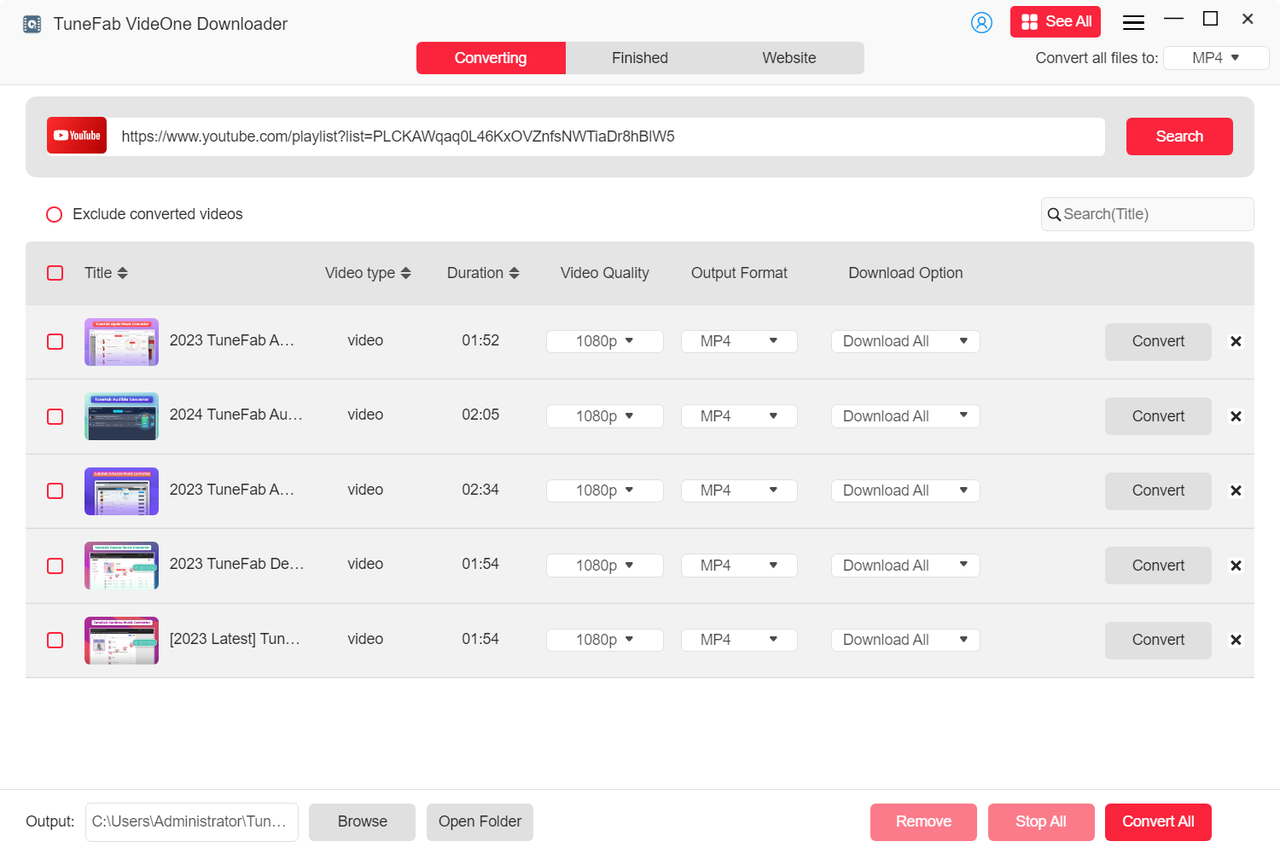Open MP4 format dropdown for [2023 Latest] Tun…
The height and width of the screenshot is (853, 1280).
click(739, 640)
